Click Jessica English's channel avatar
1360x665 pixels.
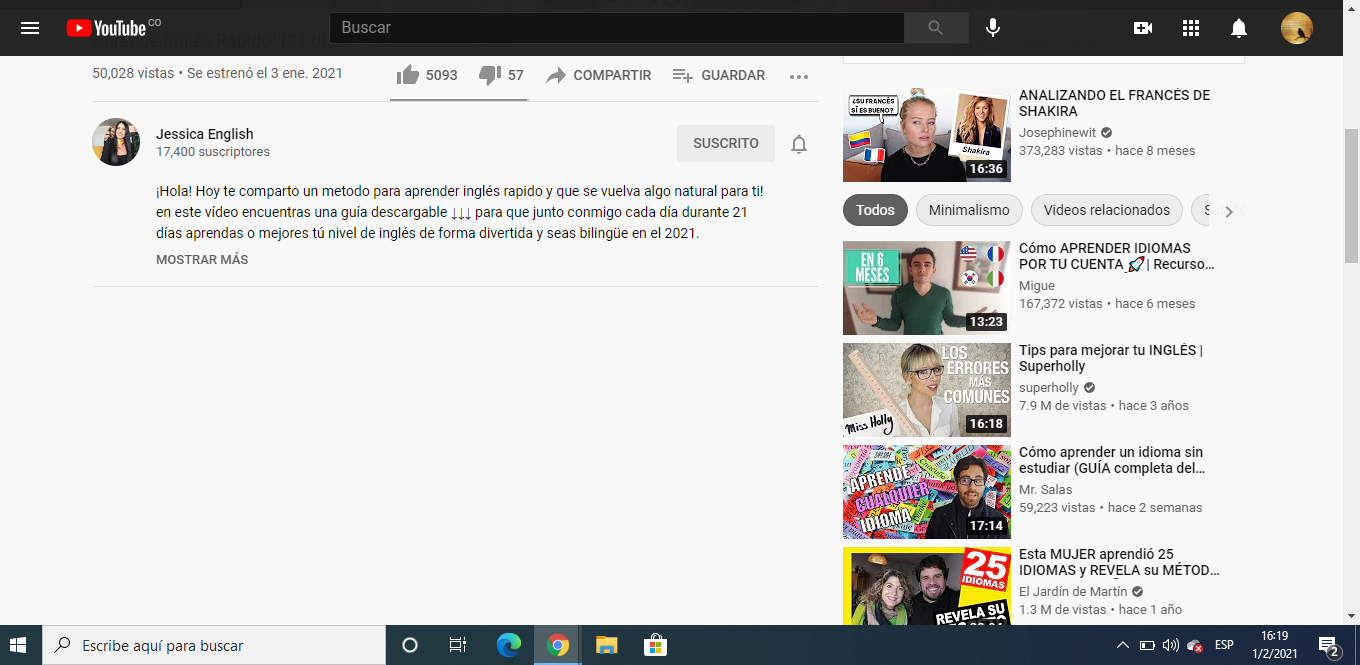pos(115,142)
